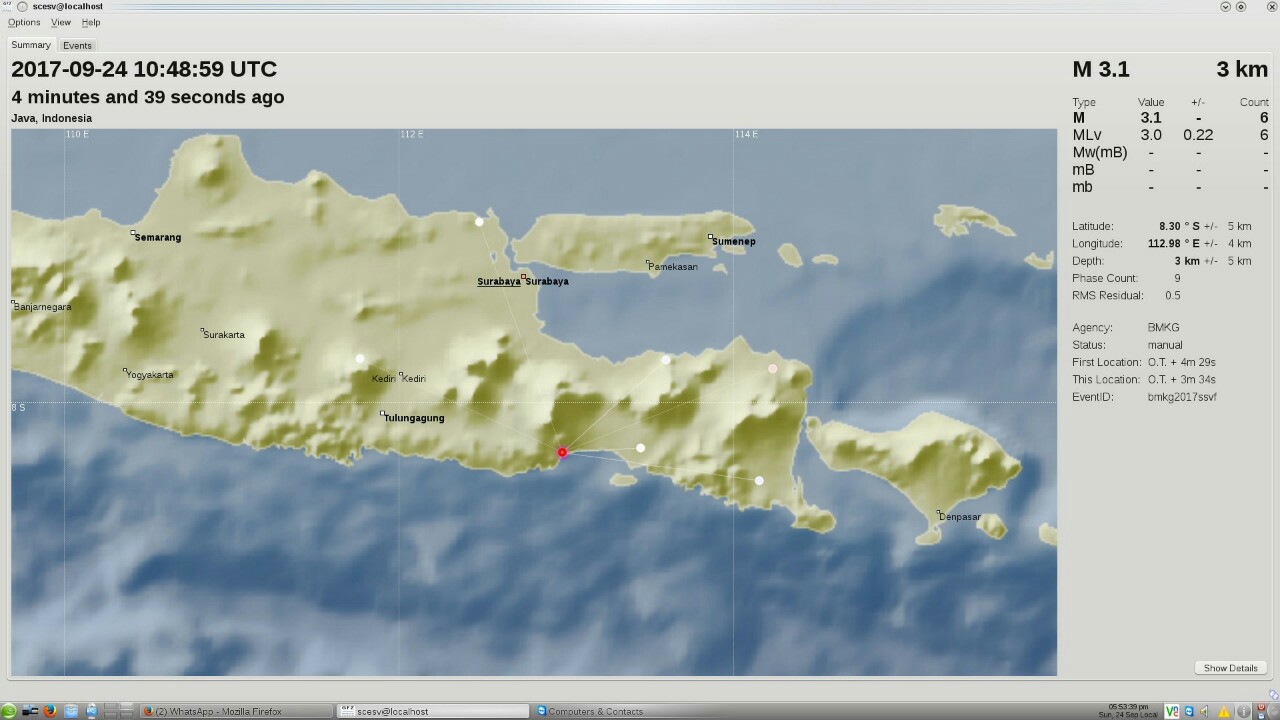This screenshot has width=1280, height=720.
Task: Click the clock in the taskbar
Action: 1128,711
